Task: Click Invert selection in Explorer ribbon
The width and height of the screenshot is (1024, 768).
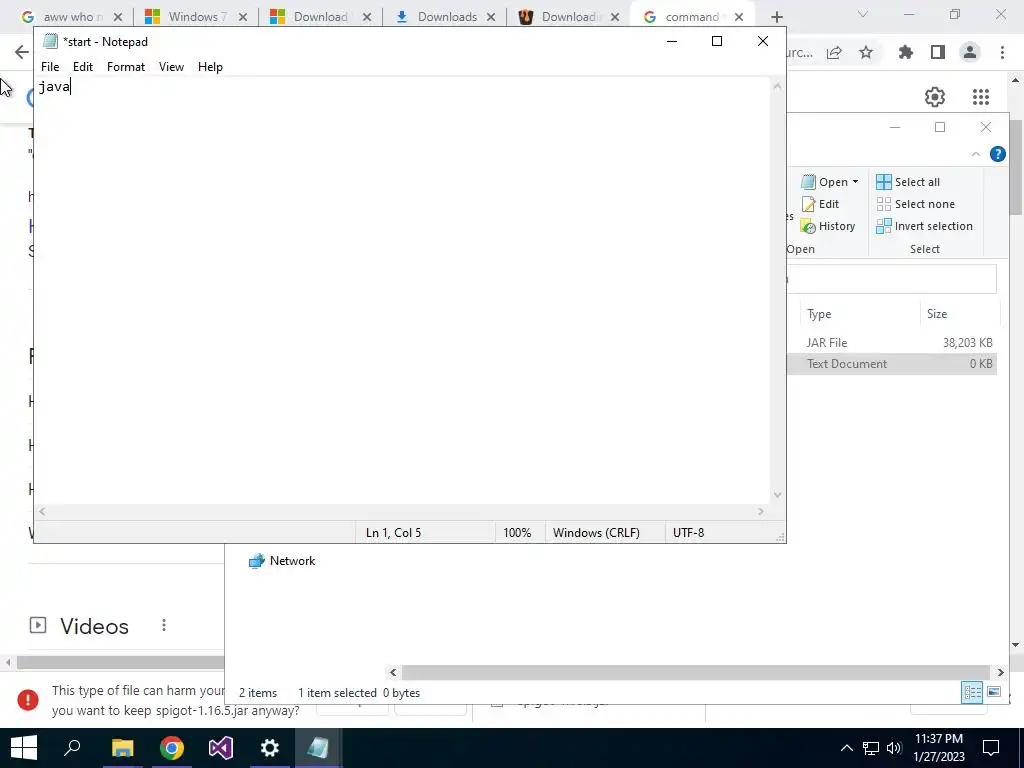Action: (x=924, y=227)
